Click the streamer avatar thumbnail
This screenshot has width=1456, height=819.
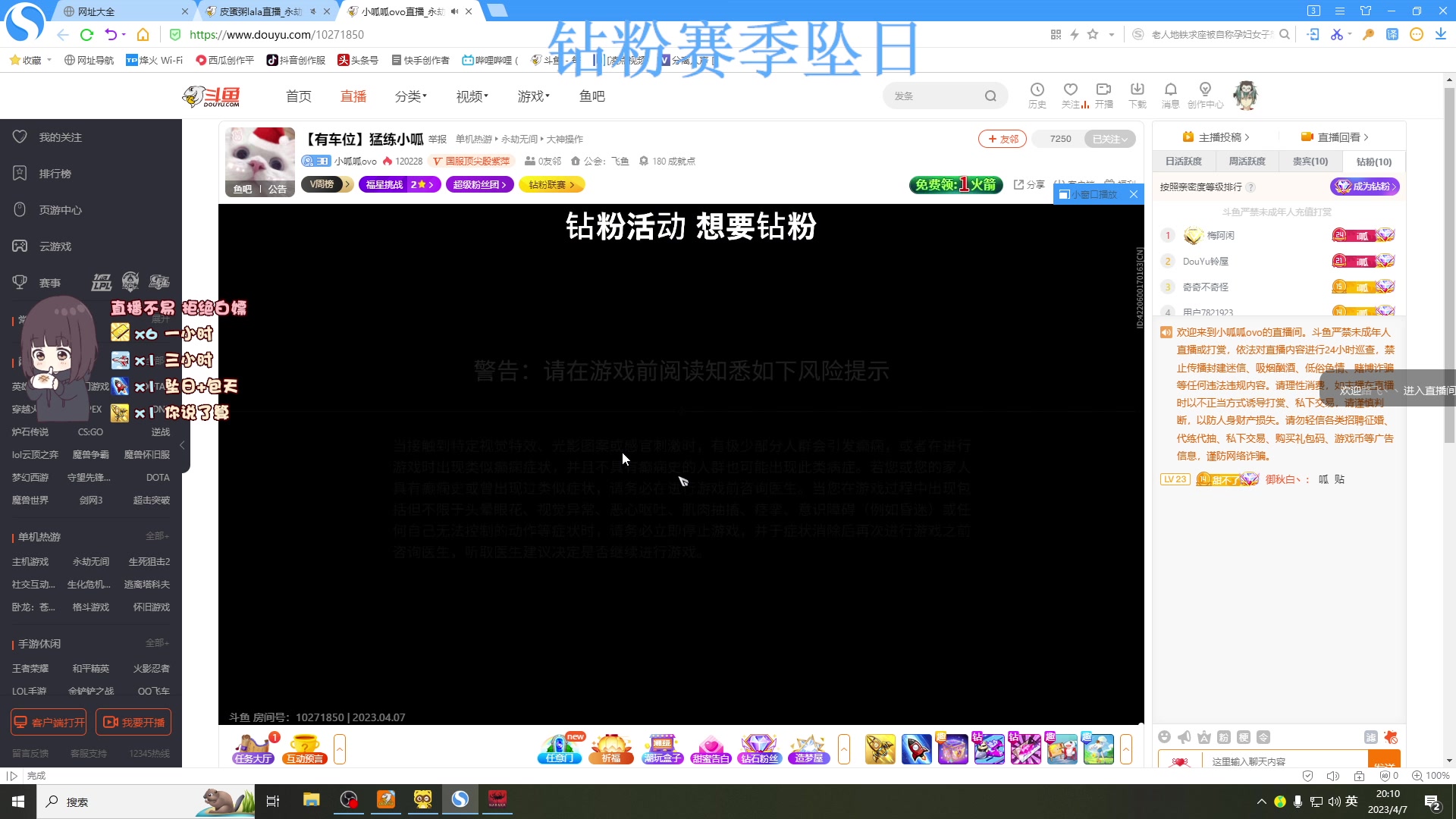tap(260, 162)
